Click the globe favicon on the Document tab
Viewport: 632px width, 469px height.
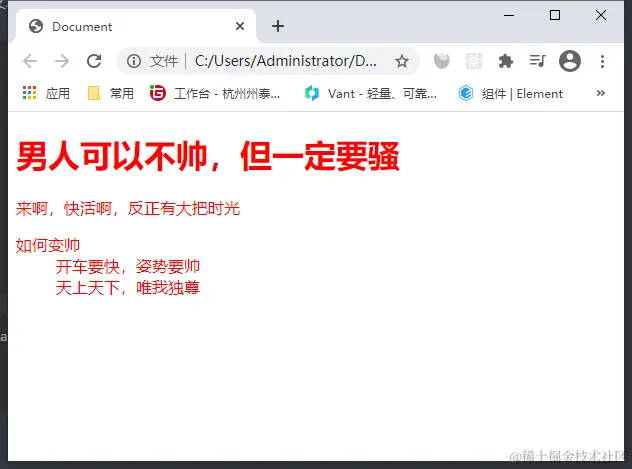coord(36,26)
